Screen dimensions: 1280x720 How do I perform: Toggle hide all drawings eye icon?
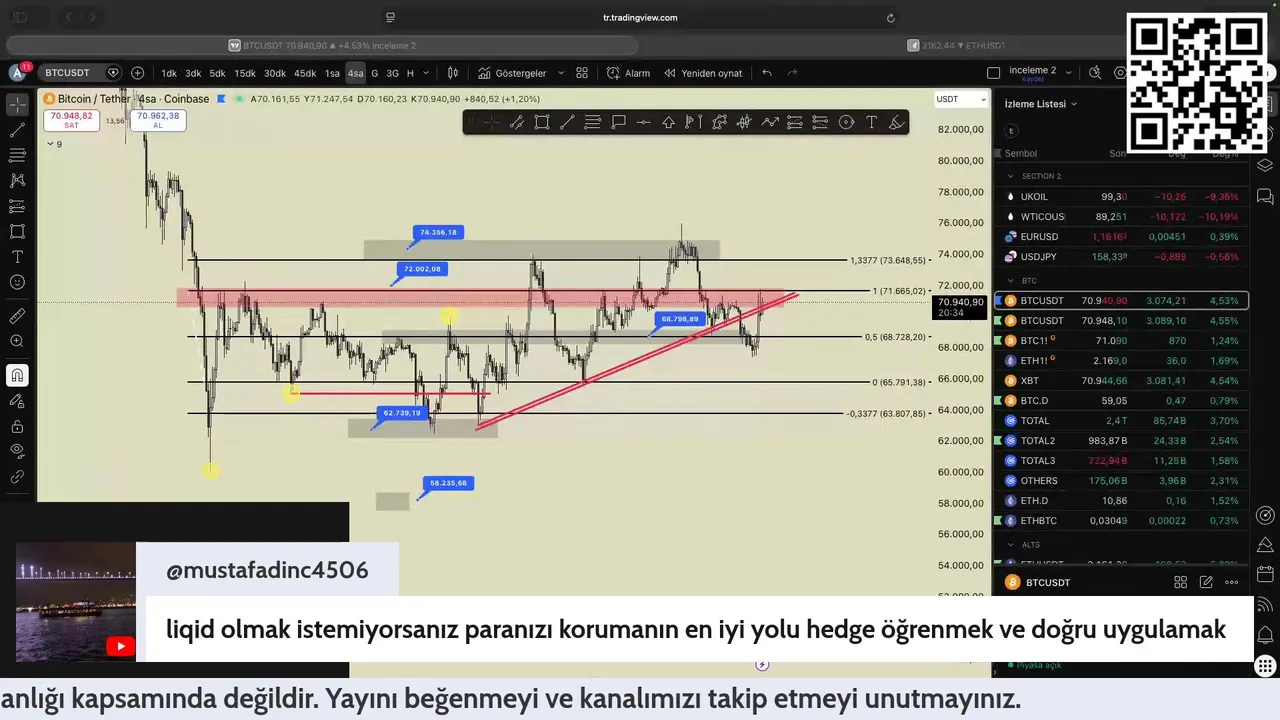(x=17, y=451)
